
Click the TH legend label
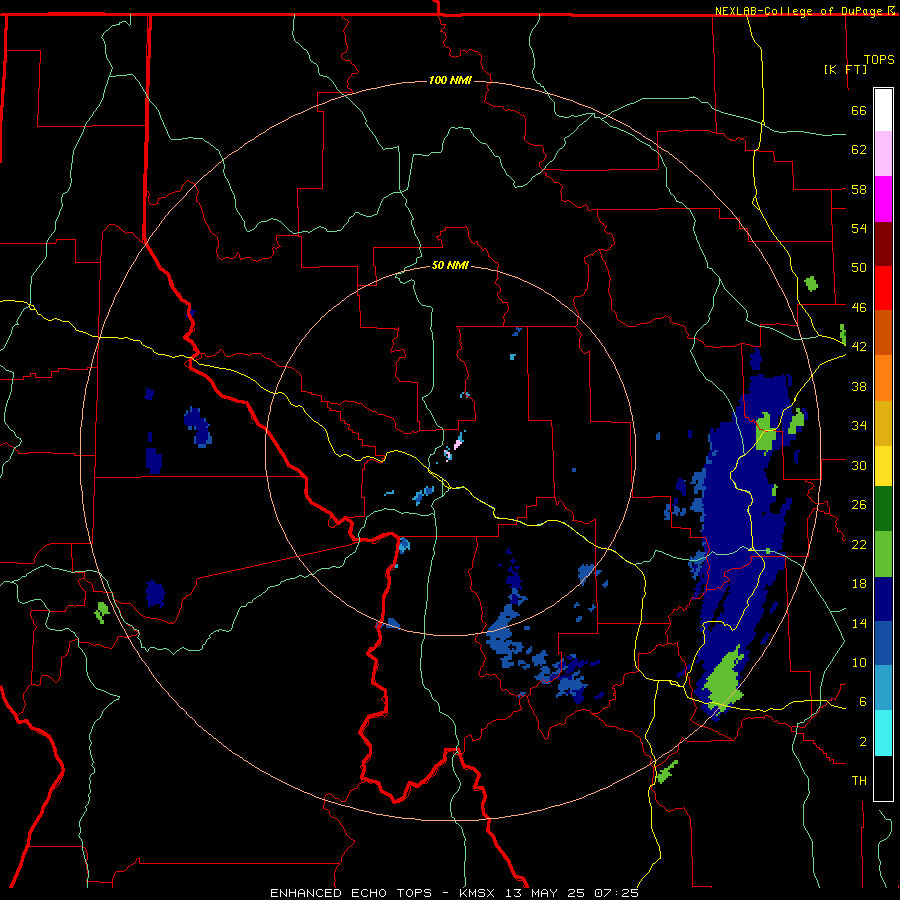click(859, 781)
